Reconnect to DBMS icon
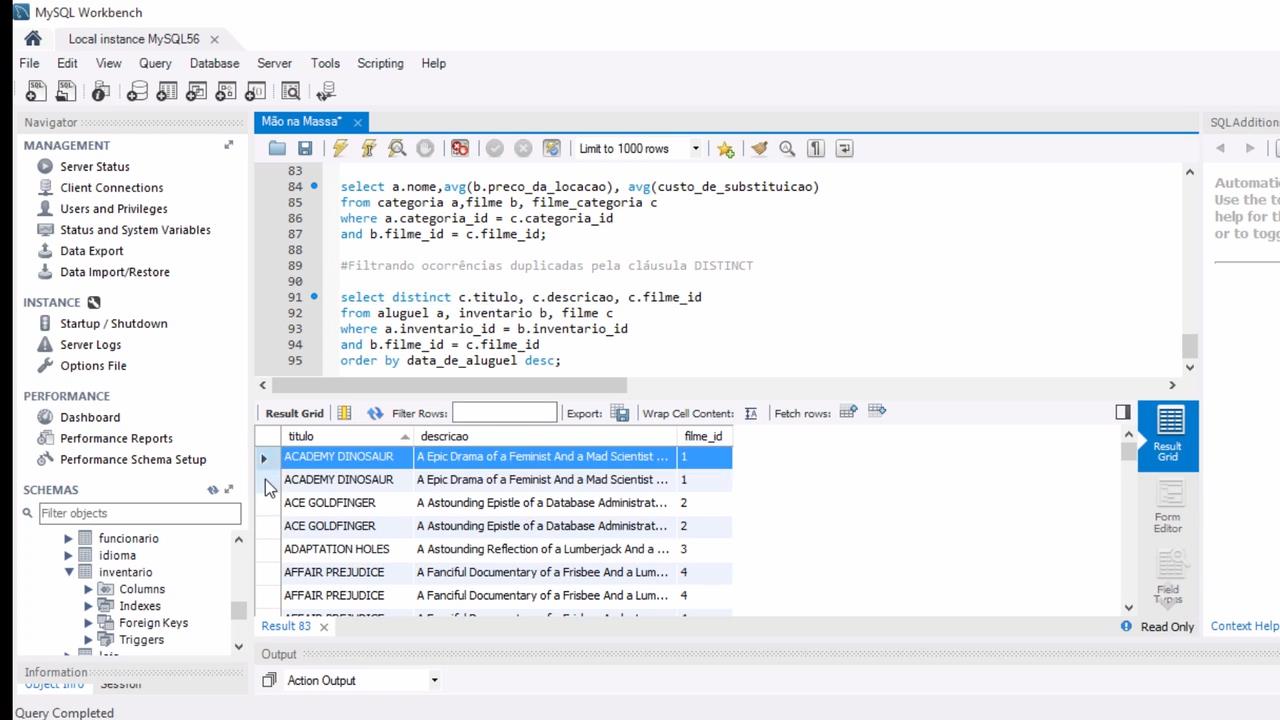The image size is (1280, 720). (x=326, y=92)
